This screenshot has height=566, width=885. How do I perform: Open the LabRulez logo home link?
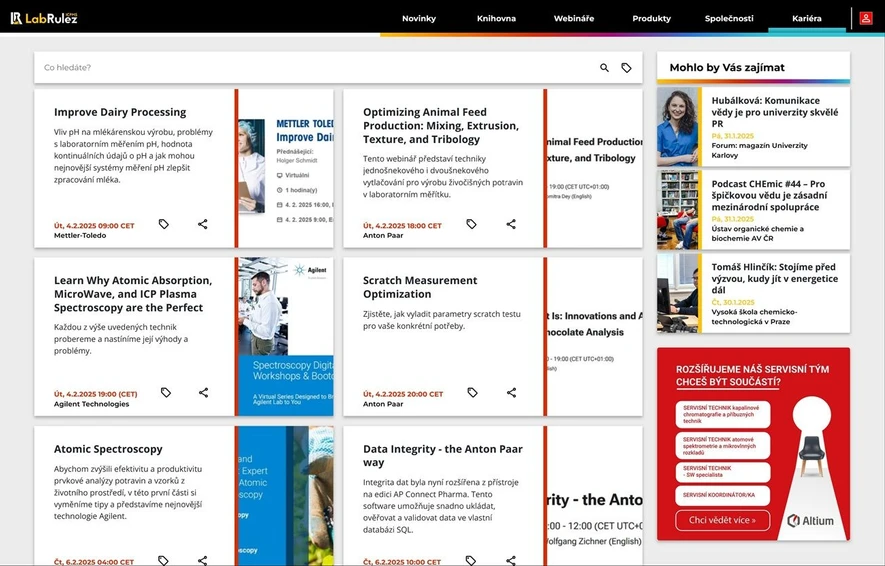pos(43,18)
